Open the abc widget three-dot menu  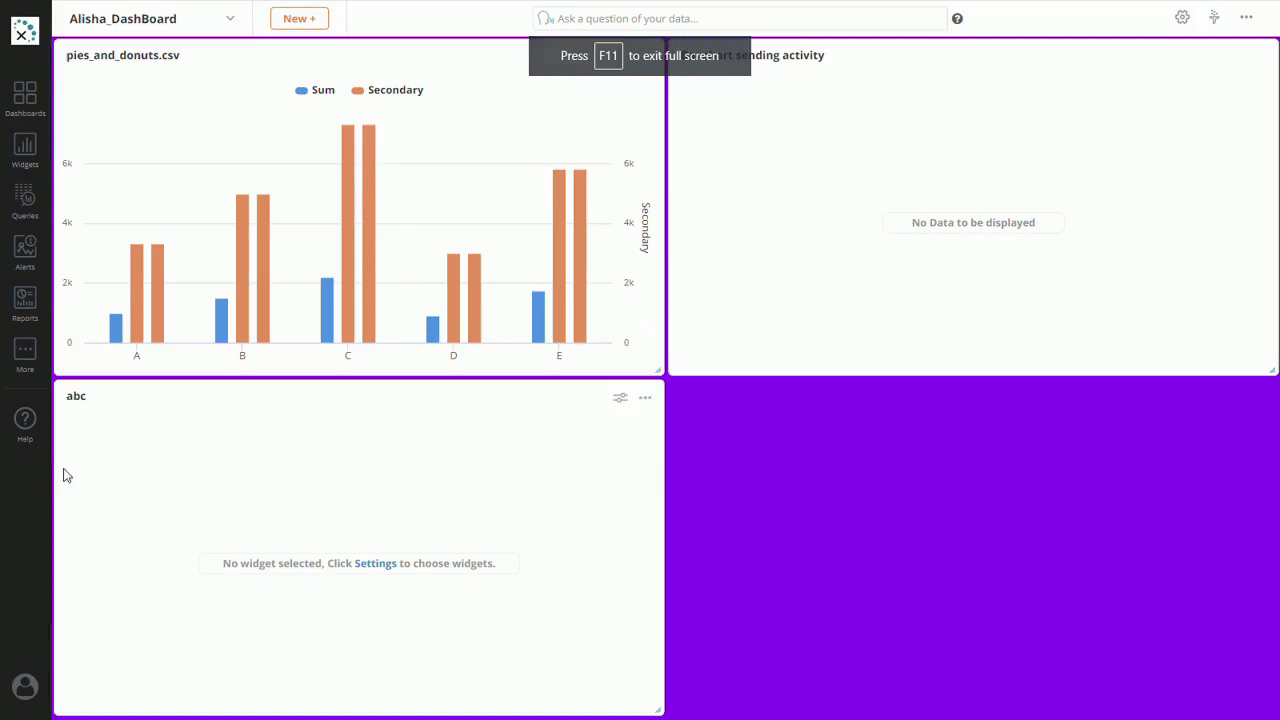tap(645, 398)
